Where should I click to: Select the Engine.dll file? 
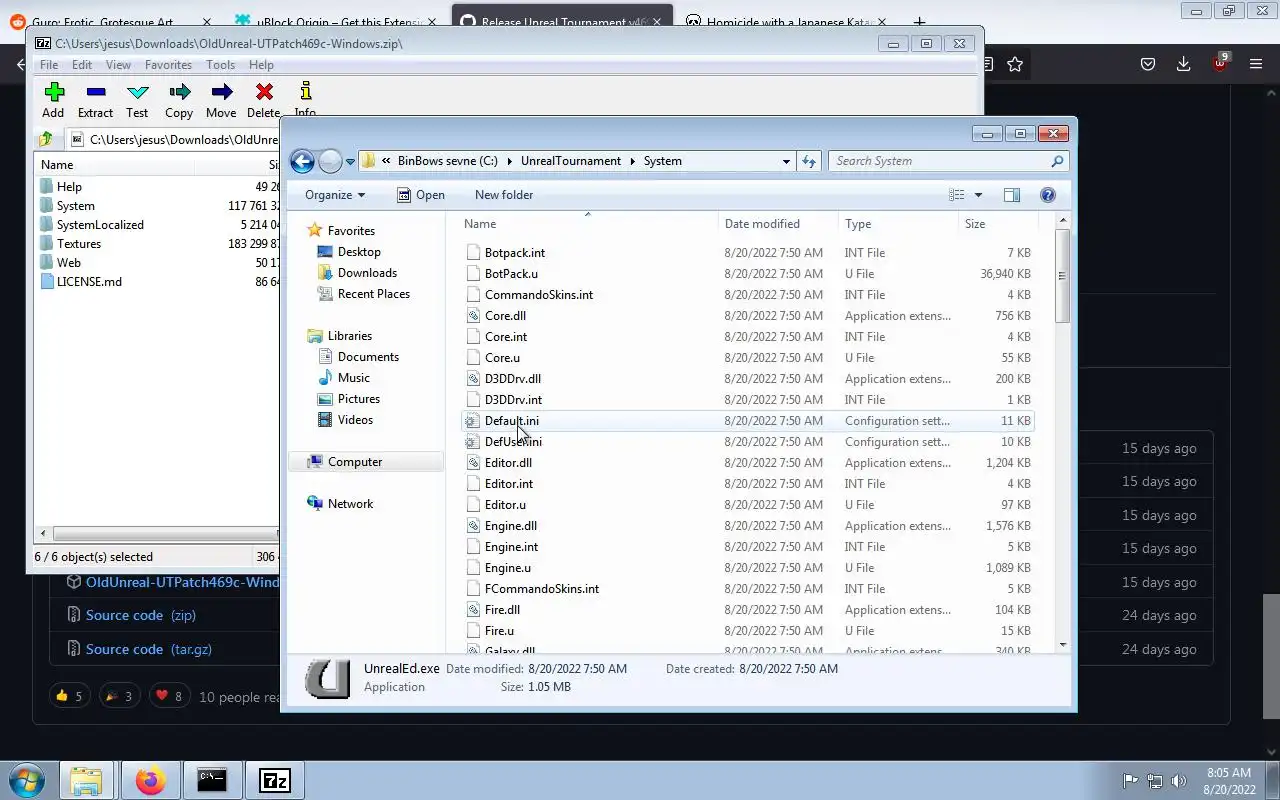[x=511, y=526]
